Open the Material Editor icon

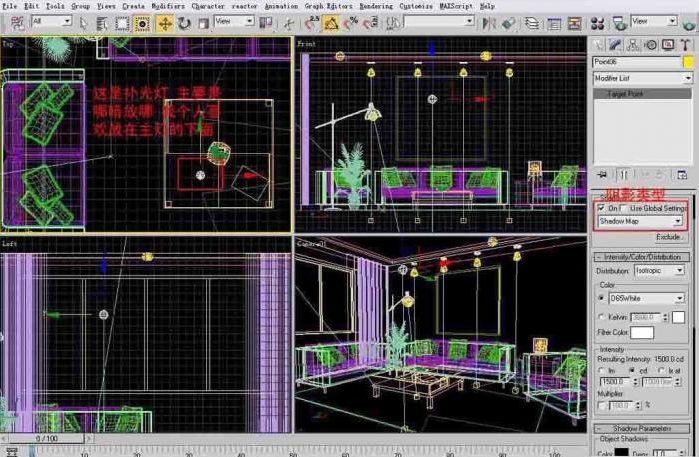coord(597,23)
